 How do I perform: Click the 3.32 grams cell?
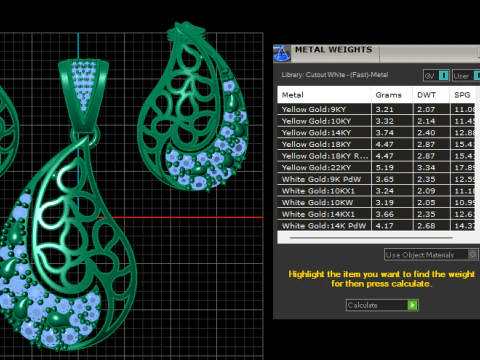[x=392, y=121]
